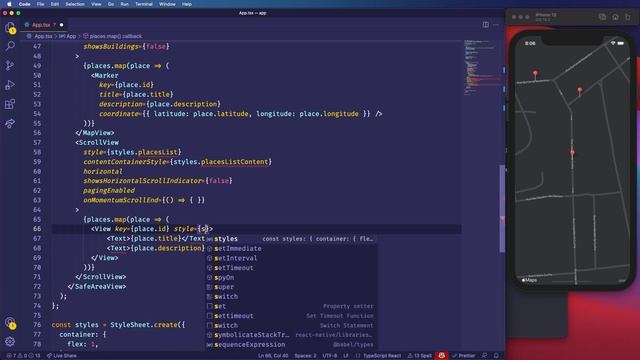640x360 pixels.
Task: Open the Source Control view
Action: (10, 65)
